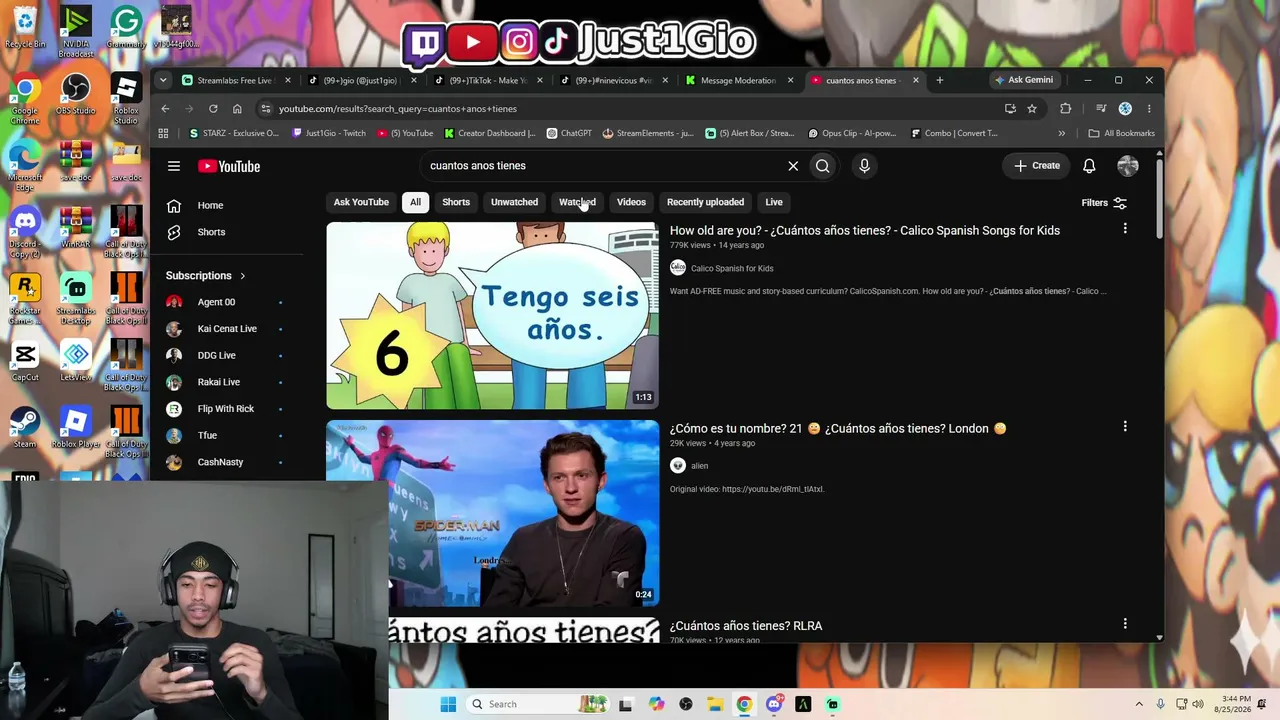Switch to the #ninevicous TikTok tab
1280x720 pixels.
pyautogui.click(x=613, y=80)
